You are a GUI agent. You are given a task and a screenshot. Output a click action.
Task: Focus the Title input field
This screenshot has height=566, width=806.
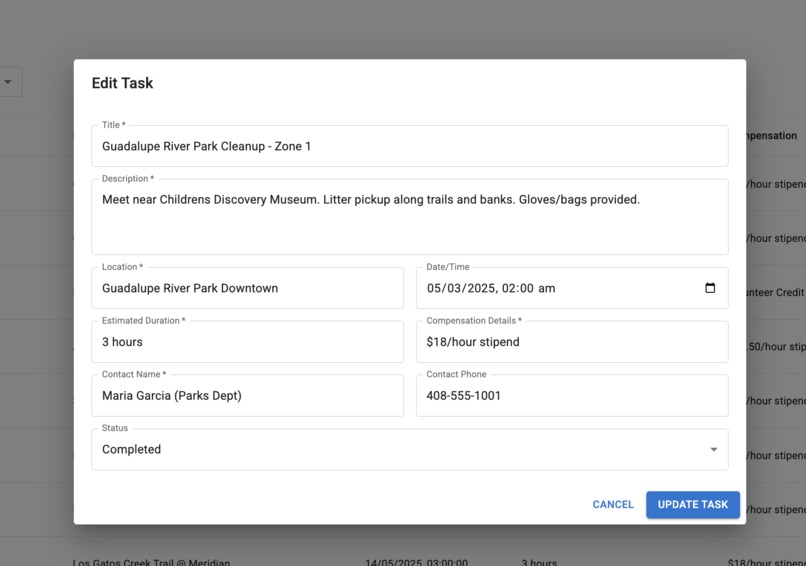(x=410, y=146)
